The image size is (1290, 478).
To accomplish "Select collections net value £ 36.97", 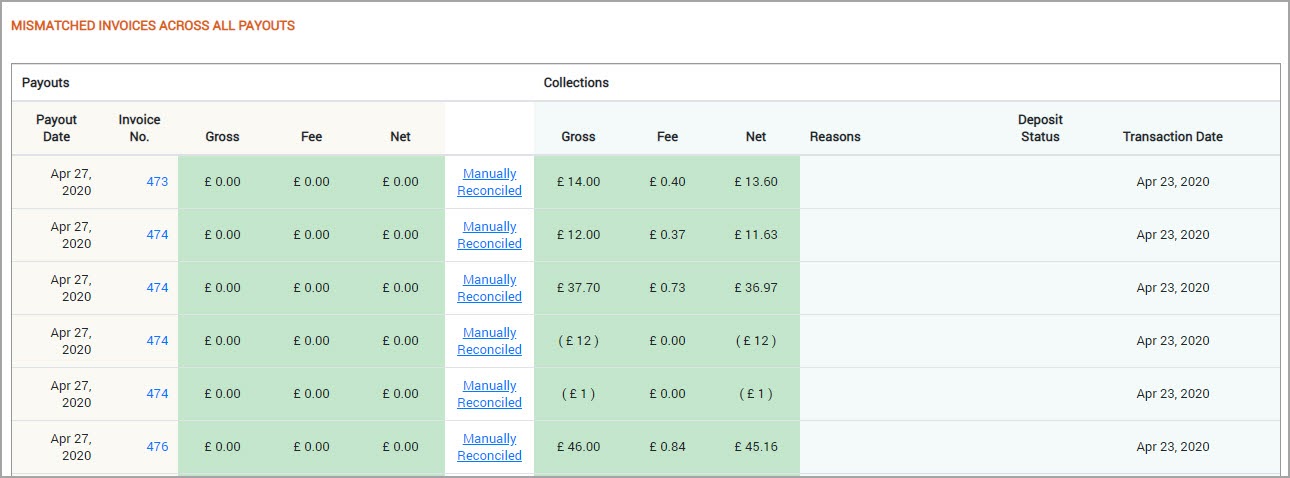I will pos(756,288).
